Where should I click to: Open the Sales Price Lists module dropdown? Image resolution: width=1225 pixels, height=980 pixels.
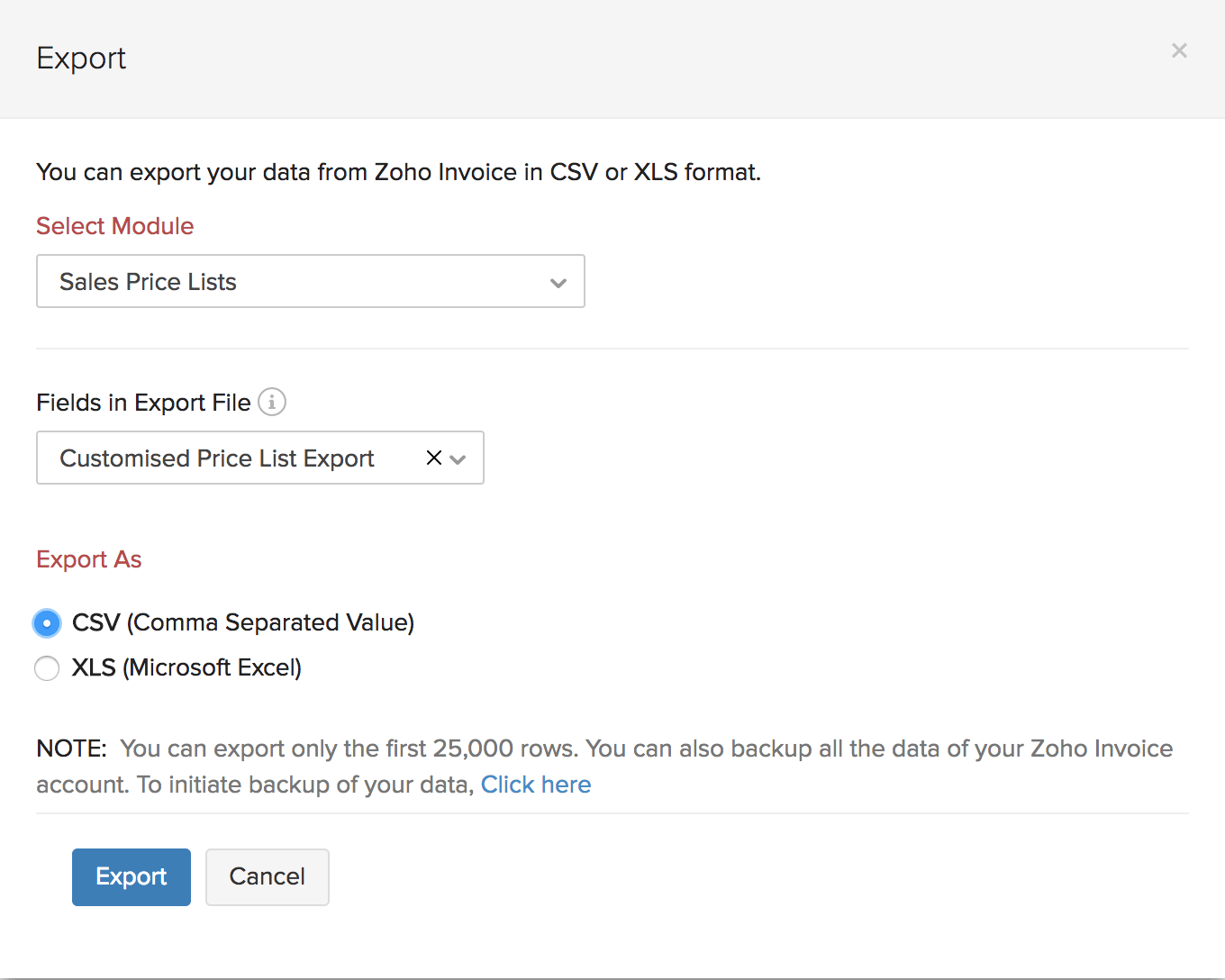click(311, 281)
